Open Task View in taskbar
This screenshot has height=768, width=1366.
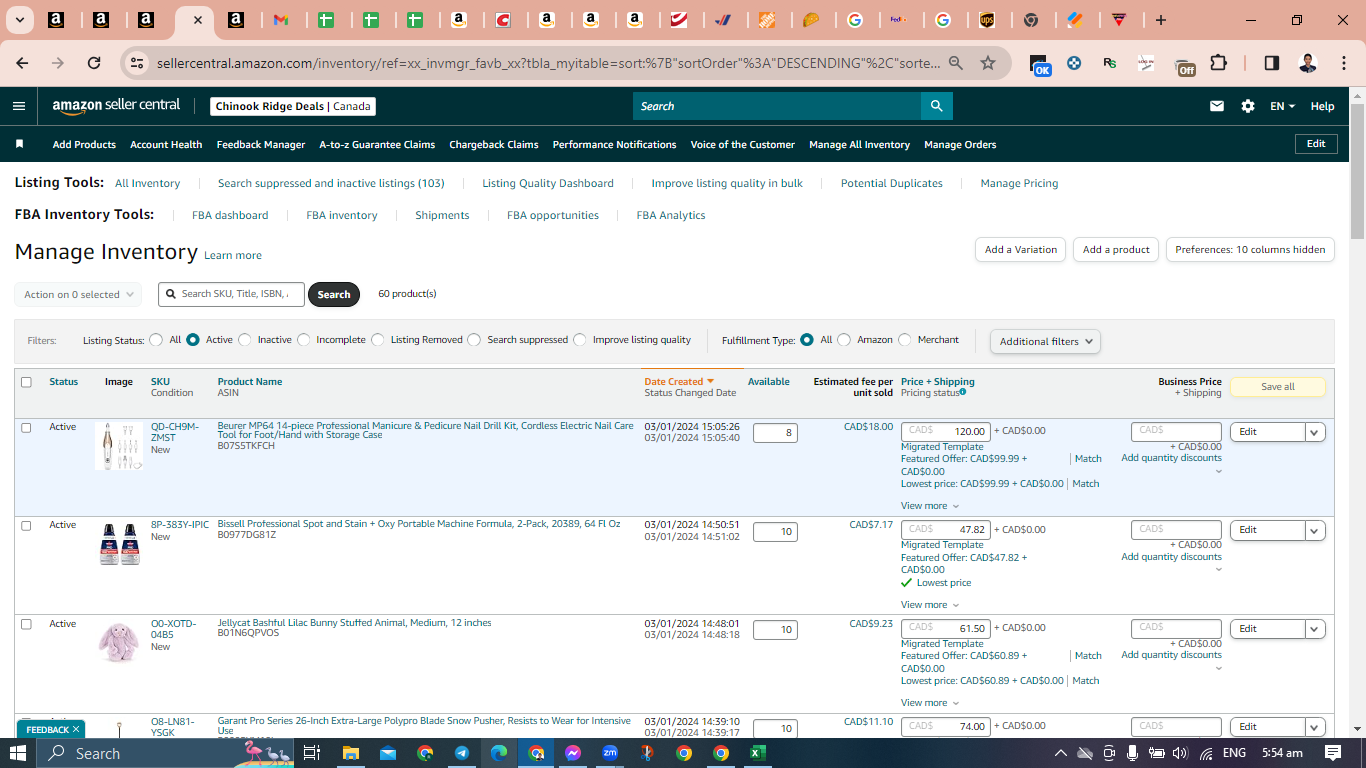[311, 753]
